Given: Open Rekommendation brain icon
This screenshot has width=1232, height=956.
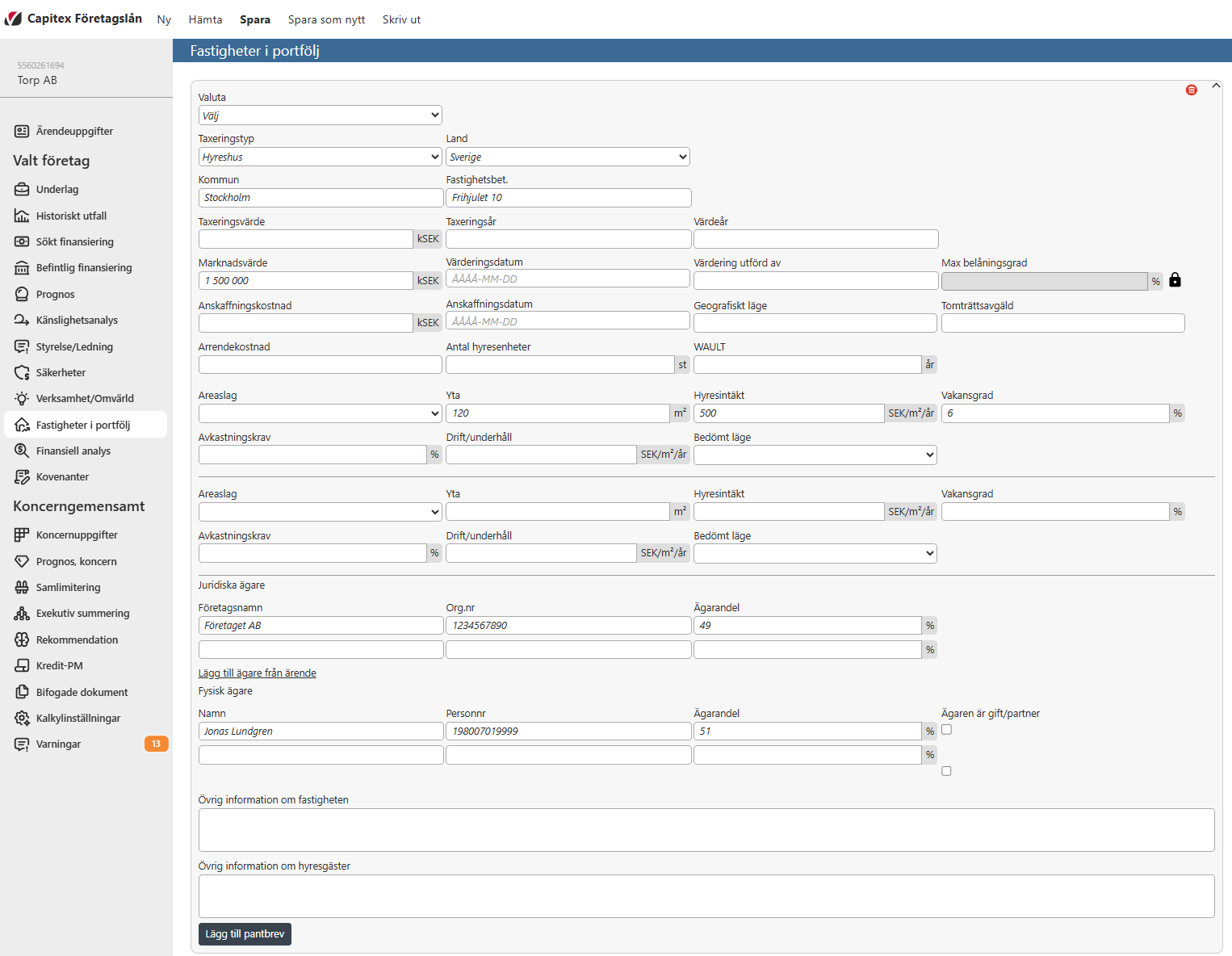Looking at the screenshot, I should click(22, 639).
